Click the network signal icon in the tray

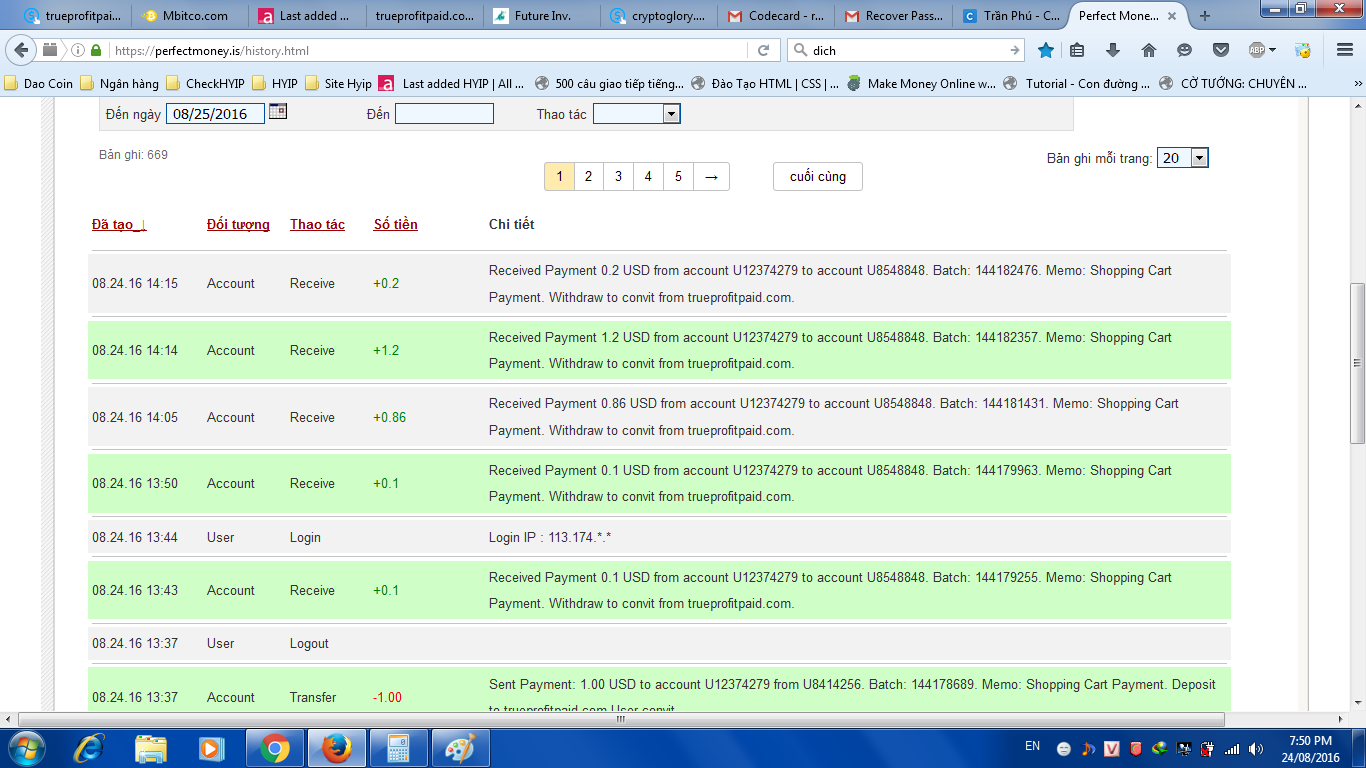click(x=1232, y=749)
